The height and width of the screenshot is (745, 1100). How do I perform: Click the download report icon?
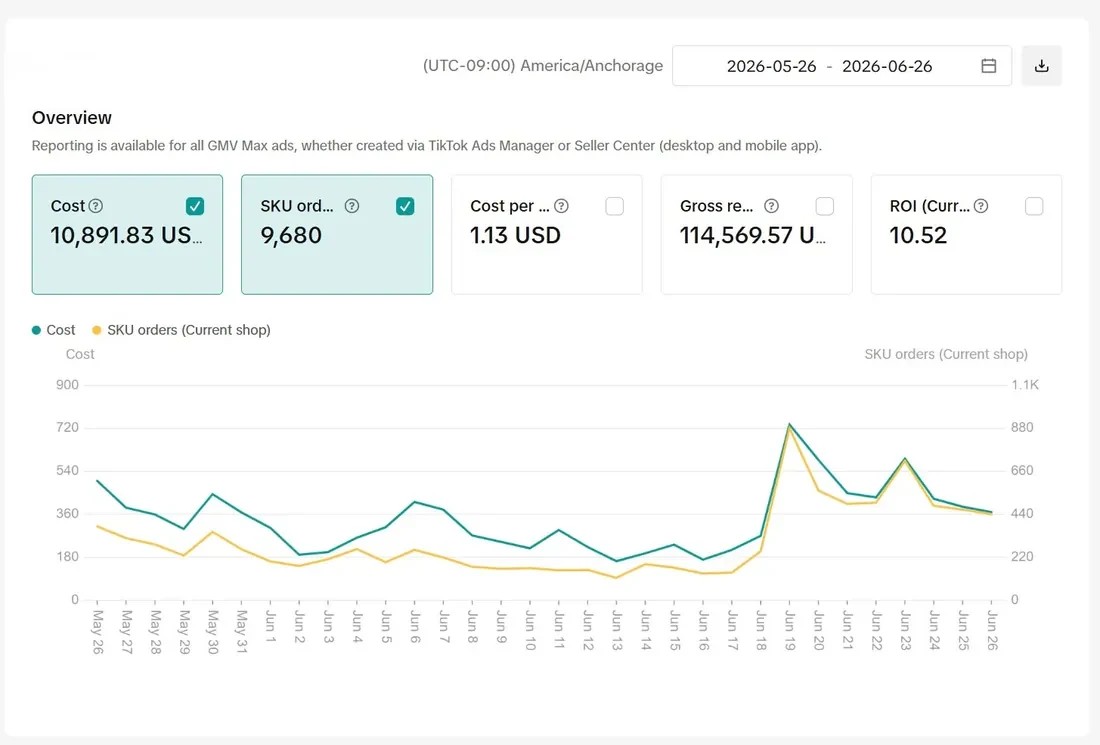pos(1041,66)
